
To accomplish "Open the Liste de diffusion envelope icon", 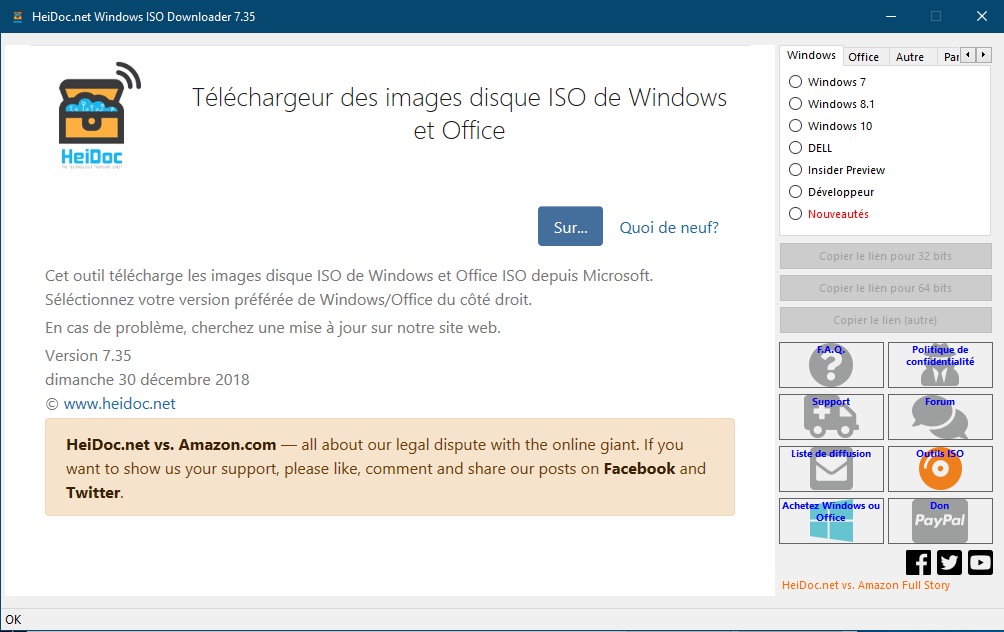I will tap(831, 469).
